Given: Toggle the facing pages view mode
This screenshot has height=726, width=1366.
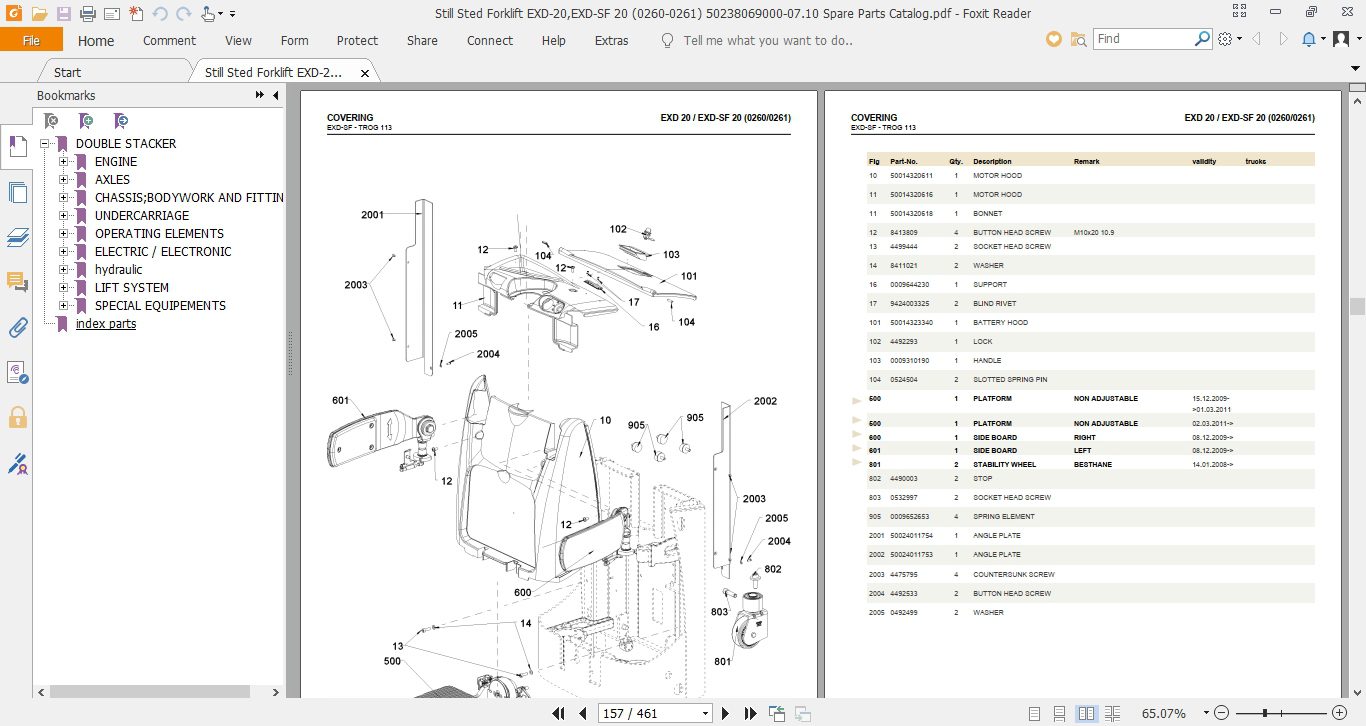Looking at the screenshot, I should point(1086,714).
